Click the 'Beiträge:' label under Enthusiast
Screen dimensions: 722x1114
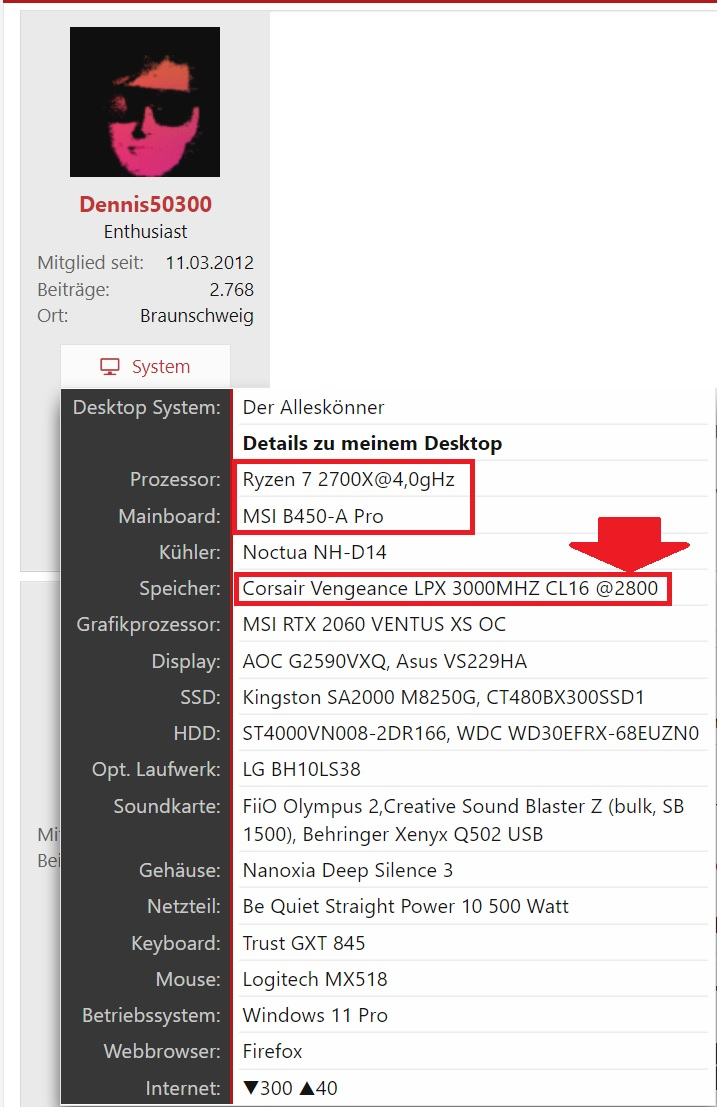[73, 290]
